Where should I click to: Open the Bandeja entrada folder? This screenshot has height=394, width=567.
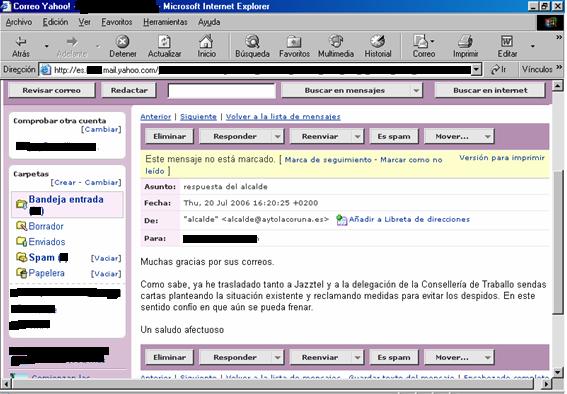tap(66, 200)
